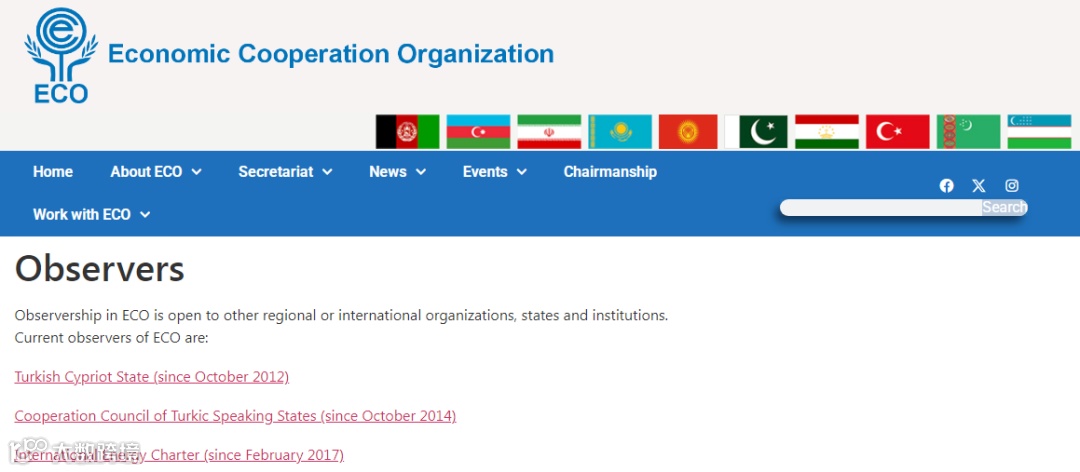Click the Iran flag icon
Image resolution: width=1080 pixels, height=472 pixels.
click(x=549, y=132)
